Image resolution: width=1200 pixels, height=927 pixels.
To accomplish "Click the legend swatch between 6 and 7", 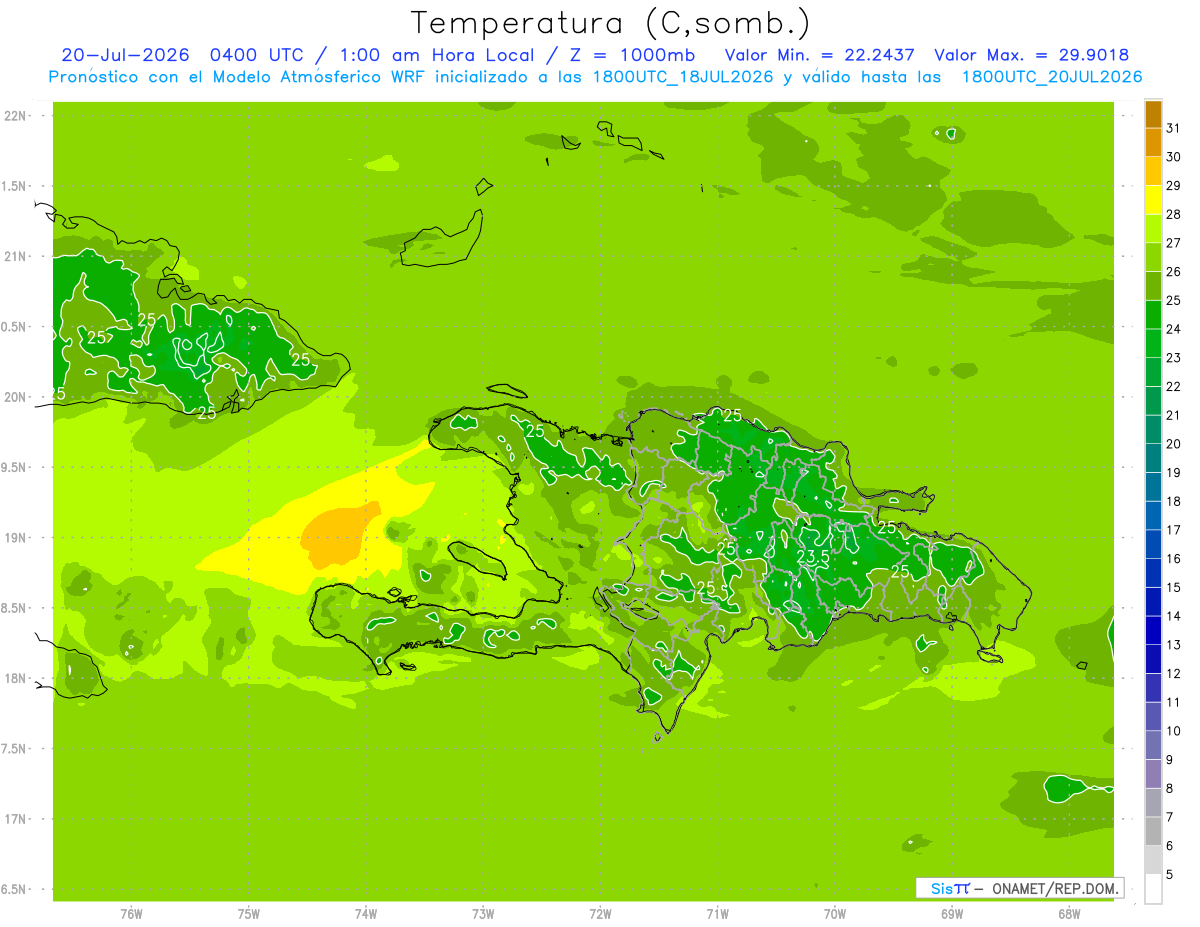I will (1153, 831).
